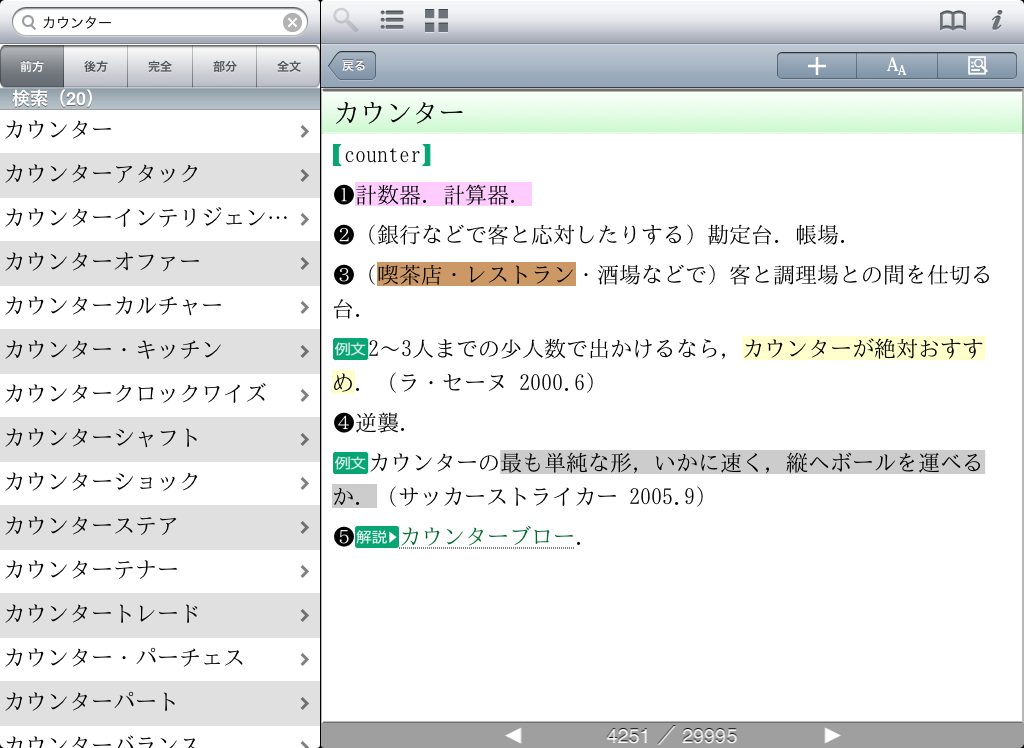Screen dimensions: 1024x748
Task: Open the font size adjustment button
Action: pos(897,66)
